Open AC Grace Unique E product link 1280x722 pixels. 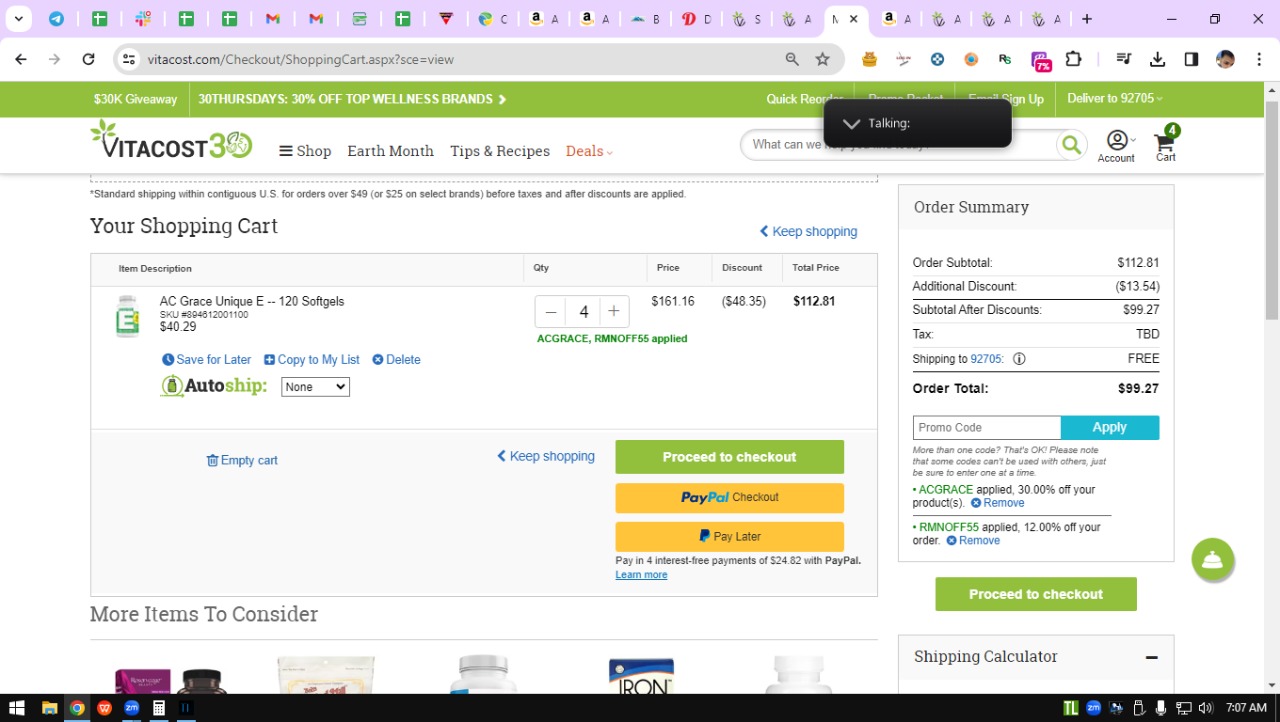coord(252,301)
